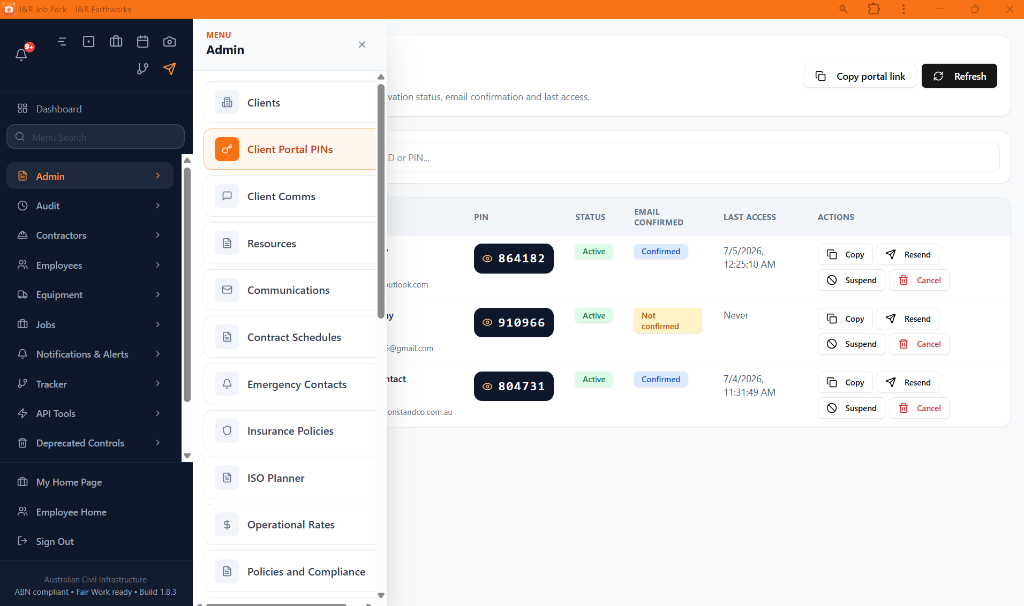Cancel the PIN 910966 row
This screenshot has height=606, width=1024.
(920, 344)
